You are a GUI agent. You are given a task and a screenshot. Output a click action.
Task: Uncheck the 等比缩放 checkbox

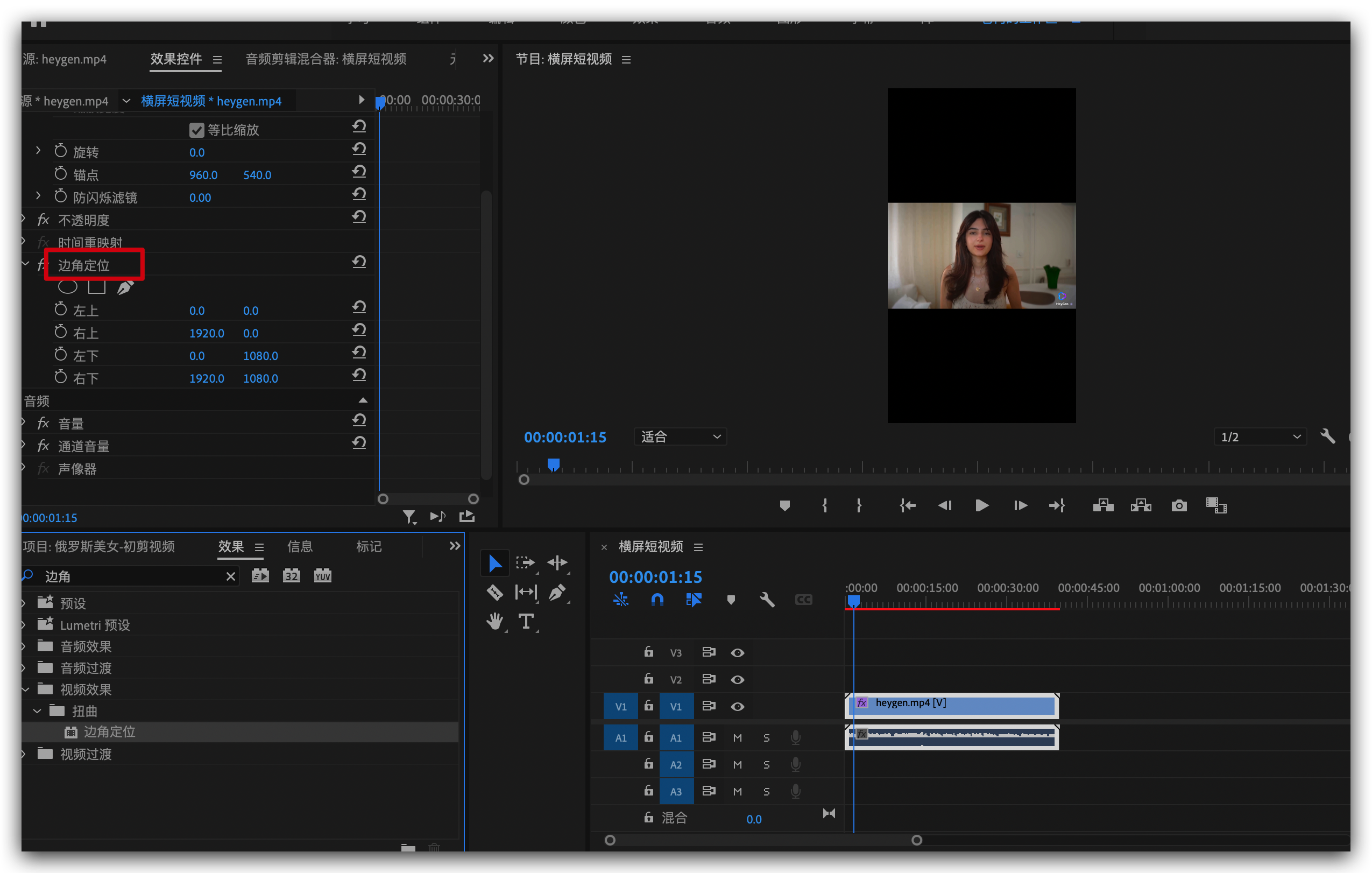point(196,130)
